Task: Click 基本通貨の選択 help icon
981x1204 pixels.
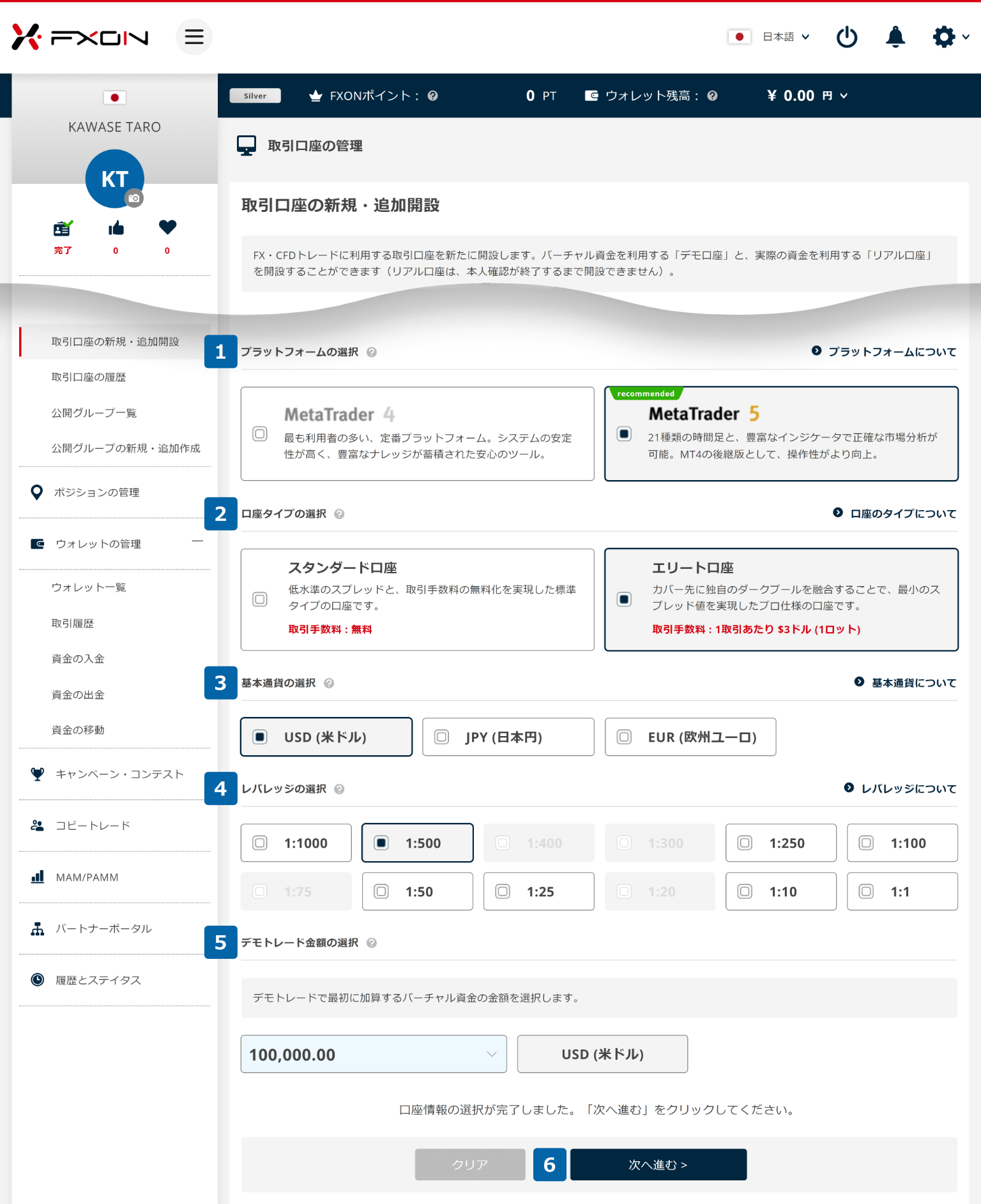Action: pyautogui.click(x=329, y=683)
